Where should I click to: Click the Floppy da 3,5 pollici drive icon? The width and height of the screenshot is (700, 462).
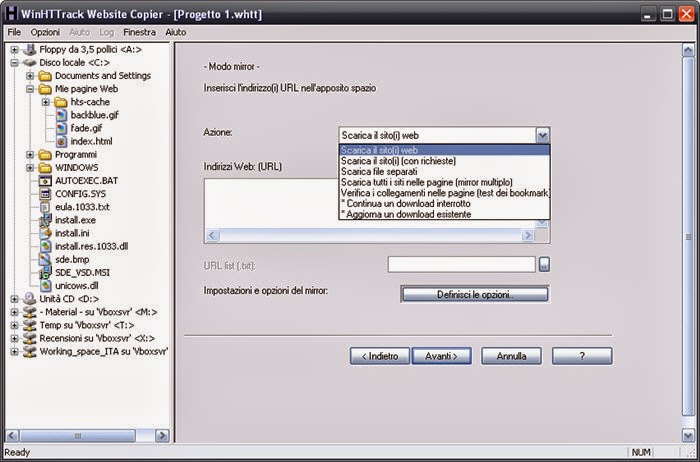coord(29,50)
